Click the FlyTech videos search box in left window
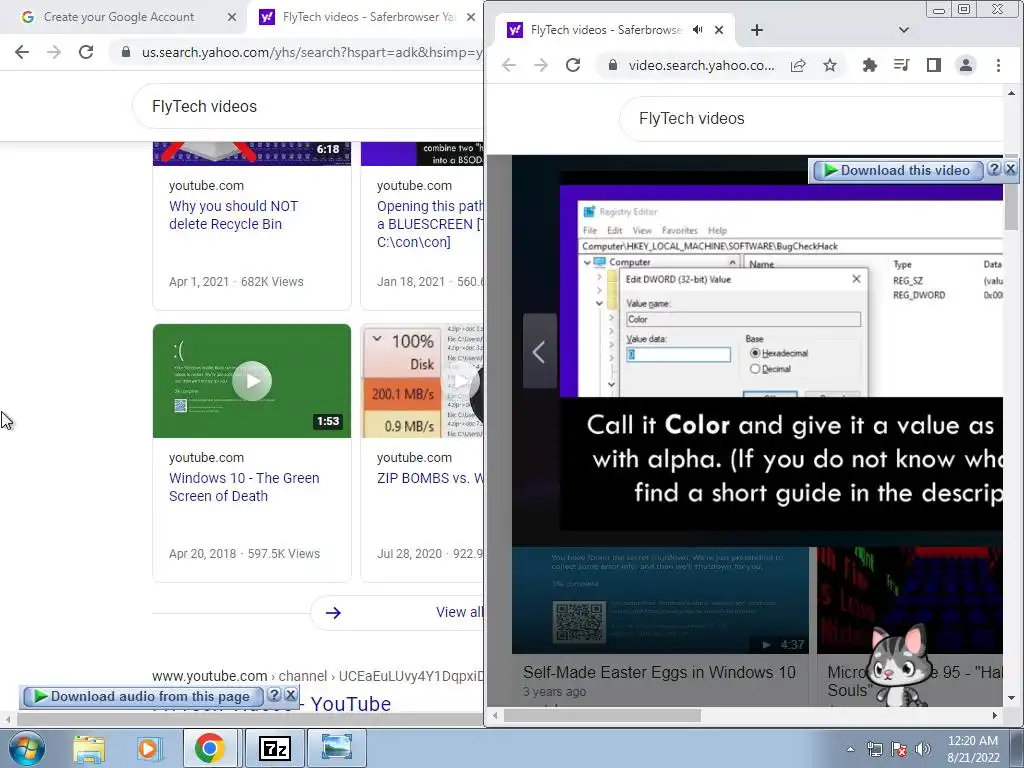This screenshot has width=1024, height=768. tap(307, 106)
